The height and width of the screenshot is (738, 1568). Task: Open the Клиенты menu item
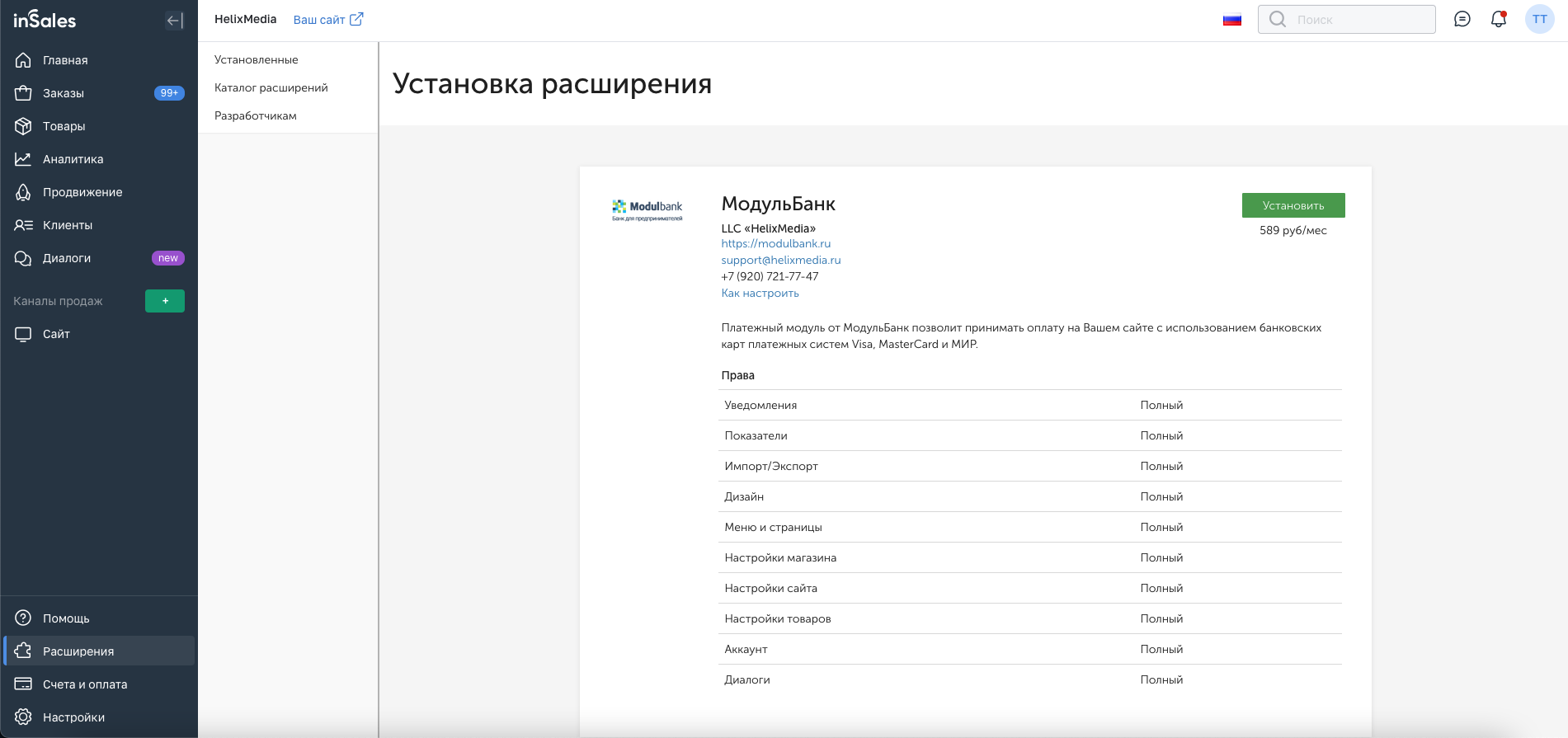pos(99,225)
